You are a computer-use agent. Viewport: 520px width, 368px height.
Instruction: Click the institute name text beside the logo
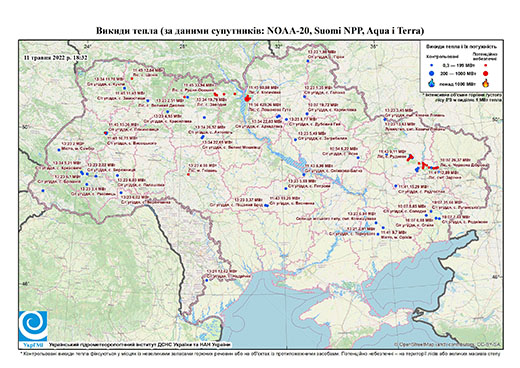coord(140,345)
